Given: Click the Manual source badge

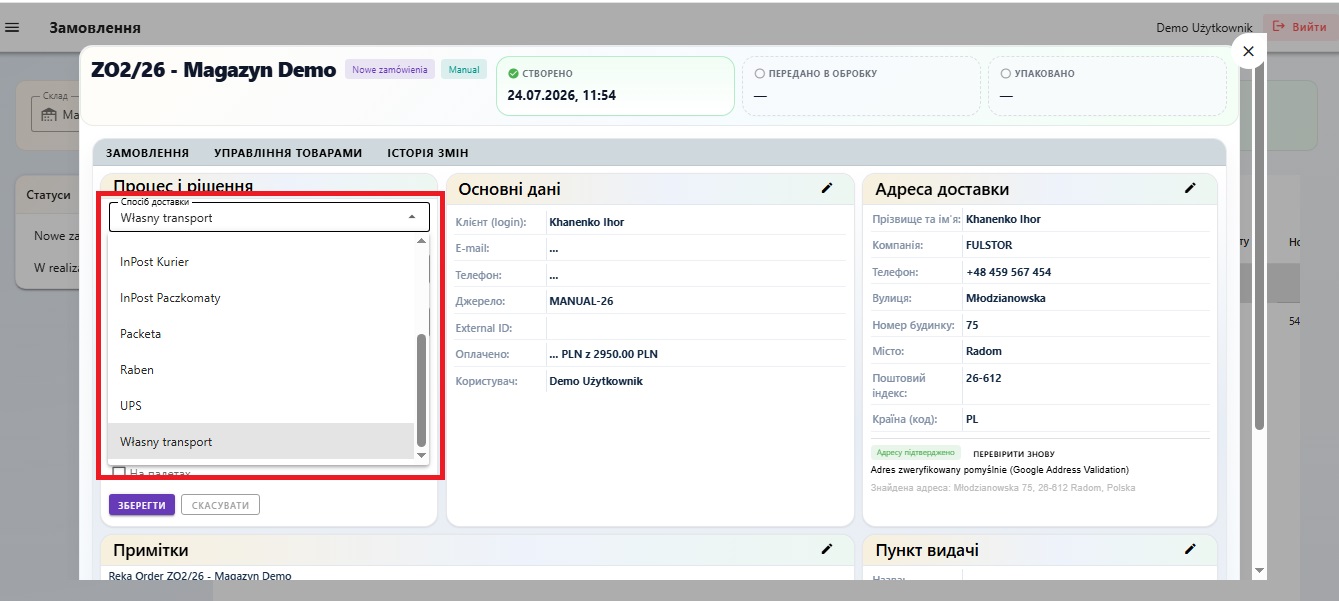Looking at the screenshot, I should pos(464,70).
